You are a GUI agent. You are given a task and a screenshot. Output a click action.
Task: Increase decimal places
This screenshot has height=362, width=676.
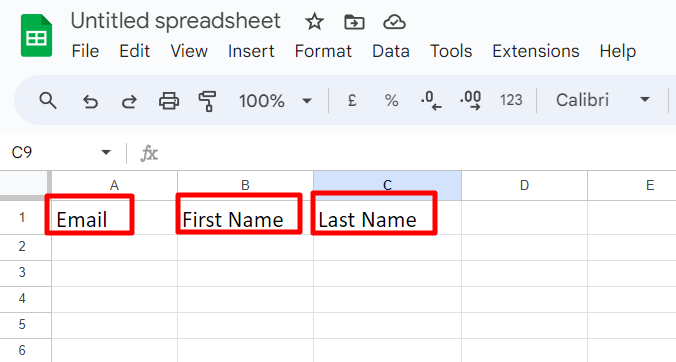tap(470, 100)
